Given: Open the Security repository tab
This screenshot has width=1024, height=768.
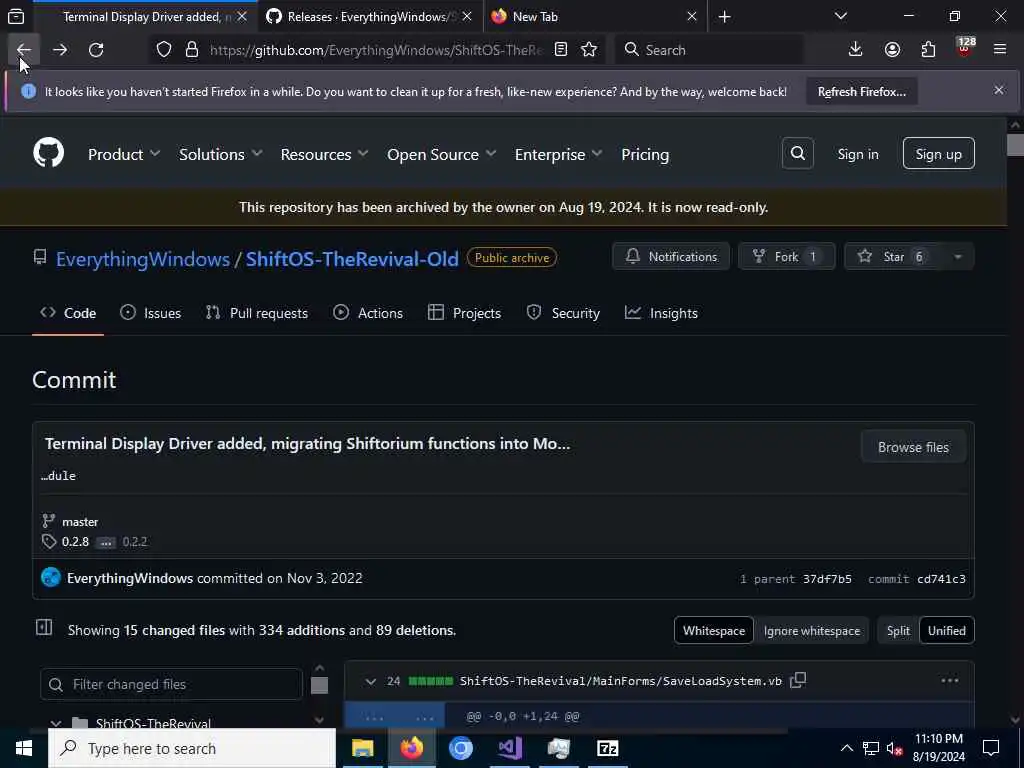Looking at the screenshot, I should point(563,313).
